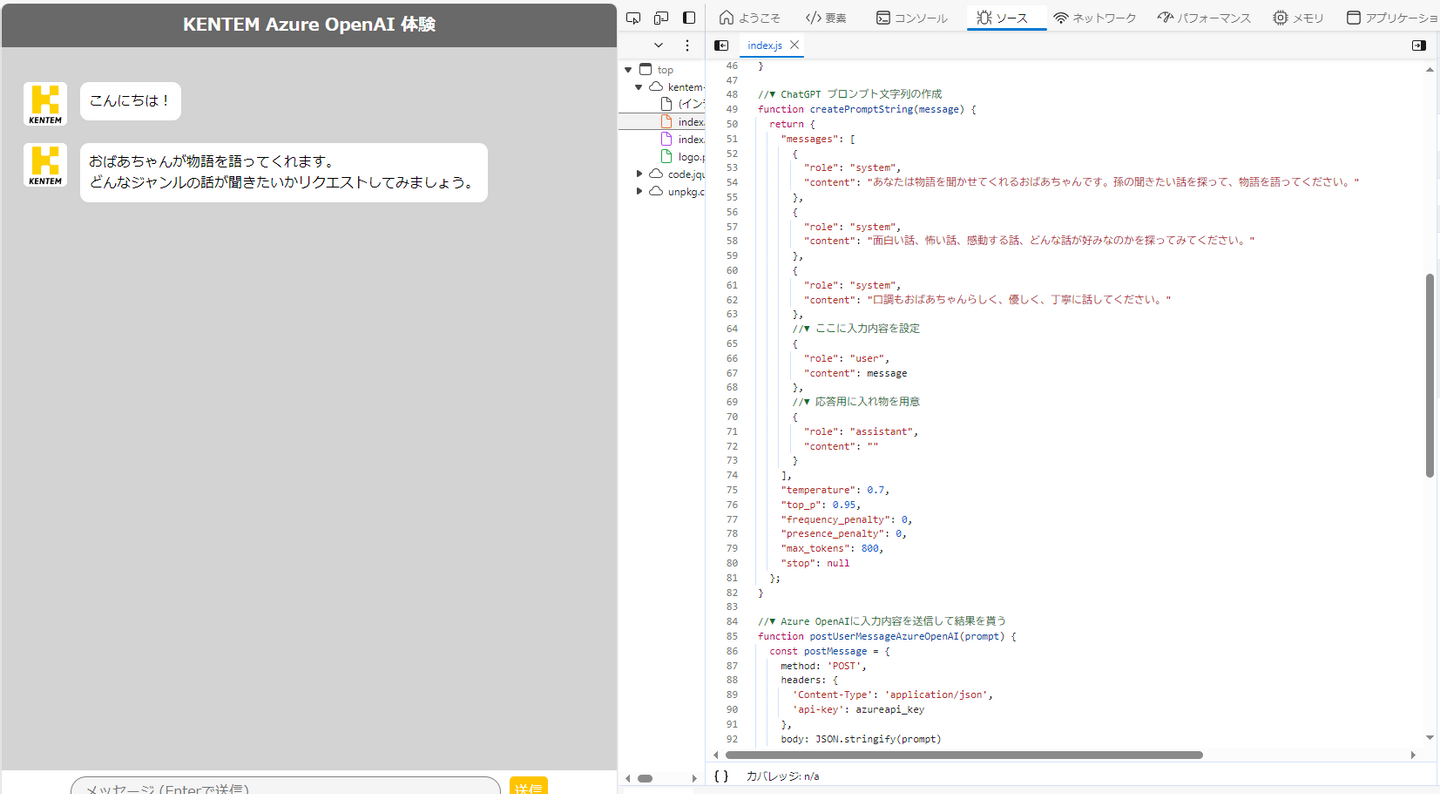Click the "role": "assistant" code line
Image resolution: width=1440 pixels, height=794 pixels.
[861, 431]
